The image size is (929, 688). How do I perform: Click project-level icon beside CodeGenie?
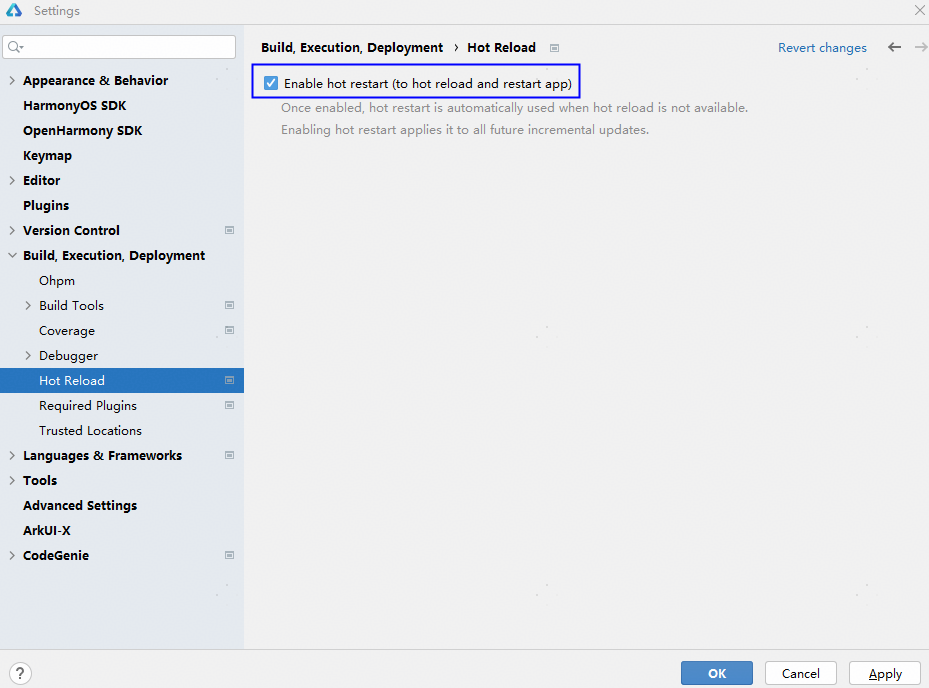[x=229, y=555]
